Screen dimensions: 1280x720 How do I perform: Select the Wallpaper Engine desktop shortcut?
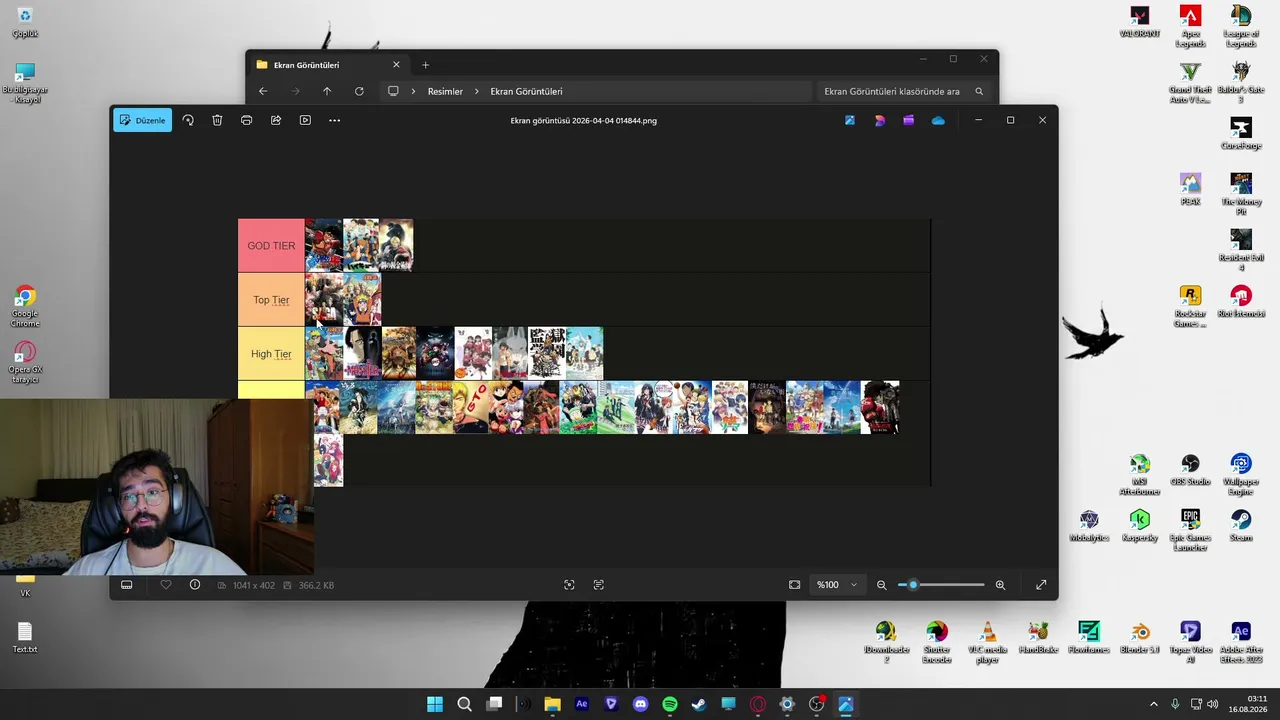1241,475
